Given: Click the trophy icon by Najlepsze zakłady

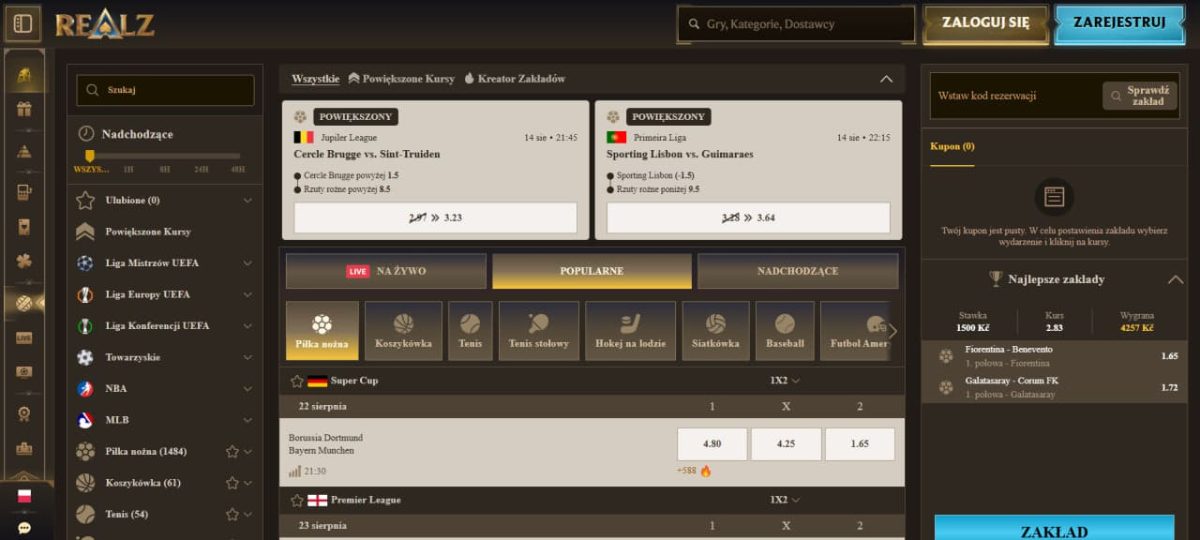Looking at the screenshot, I should coord(995,279).
